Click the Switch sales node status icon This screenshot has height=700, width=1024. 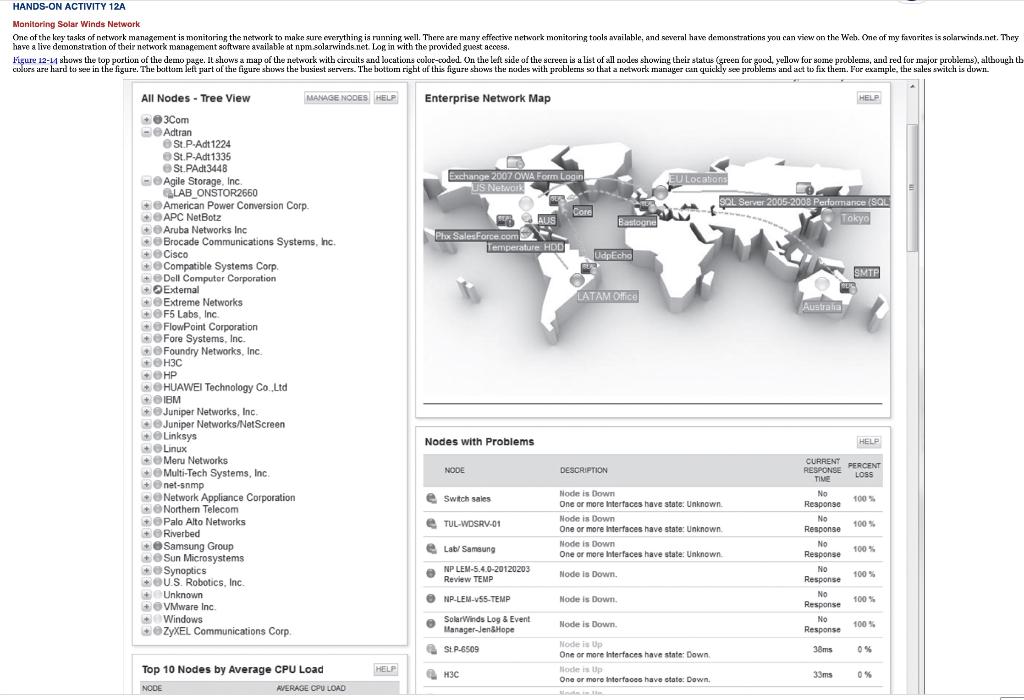pos(431,499)
